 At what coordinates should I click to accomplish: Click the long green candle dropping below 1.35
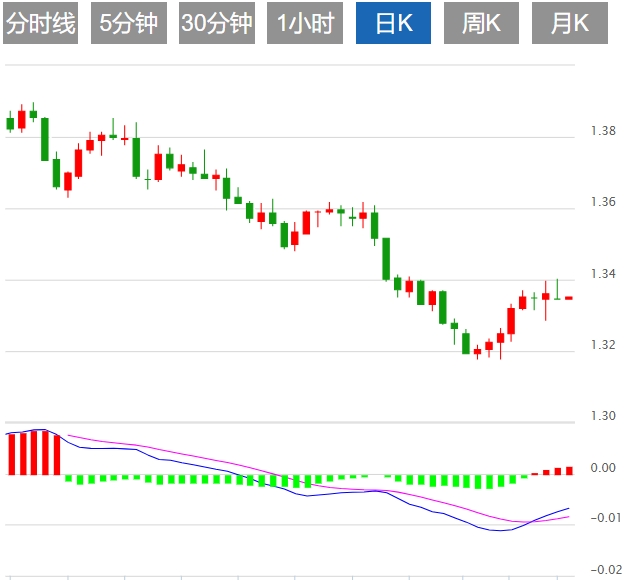(x=386, y=259)
